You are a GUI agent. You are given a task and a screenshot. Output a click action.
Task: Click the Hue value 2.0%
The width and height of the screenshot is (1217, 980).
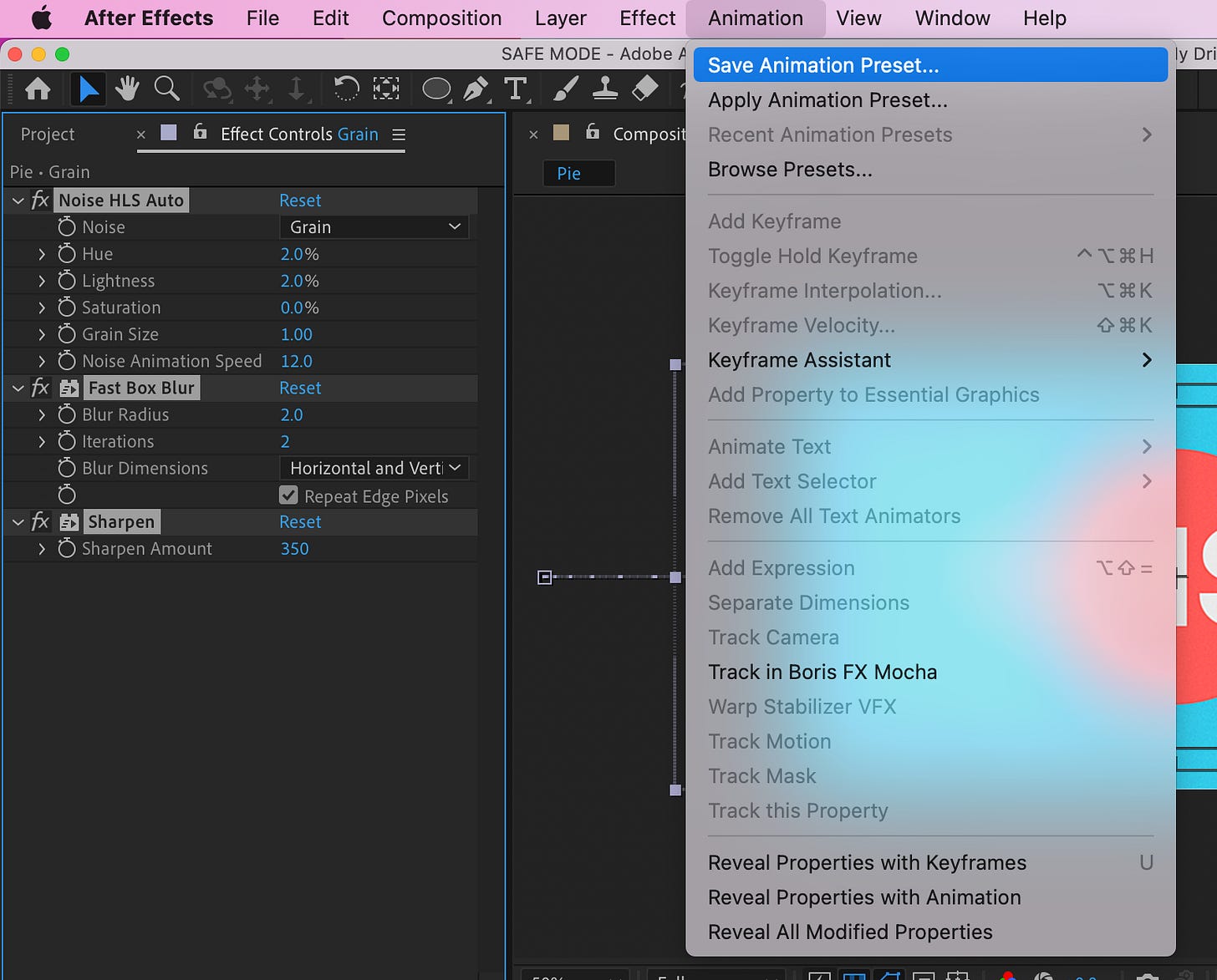click(299, 254)
